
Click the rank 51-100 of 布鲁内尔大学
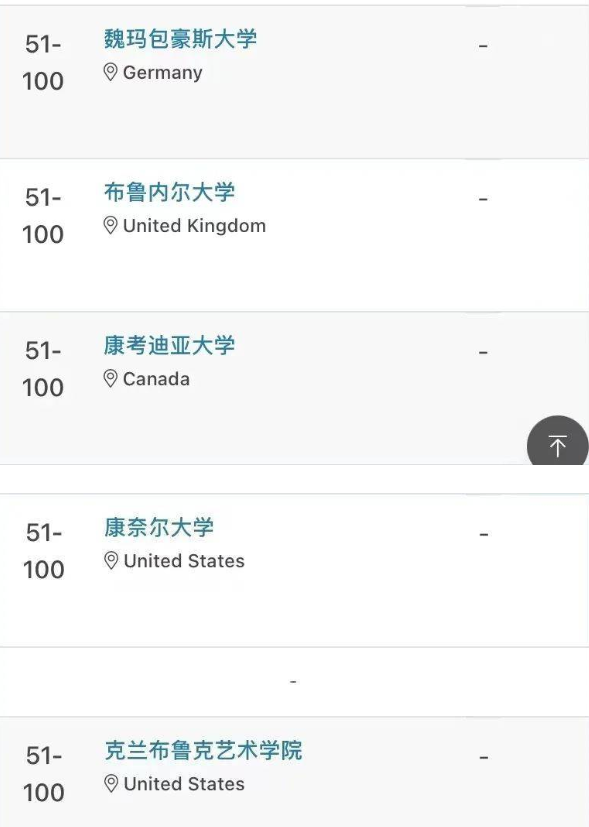43,216
